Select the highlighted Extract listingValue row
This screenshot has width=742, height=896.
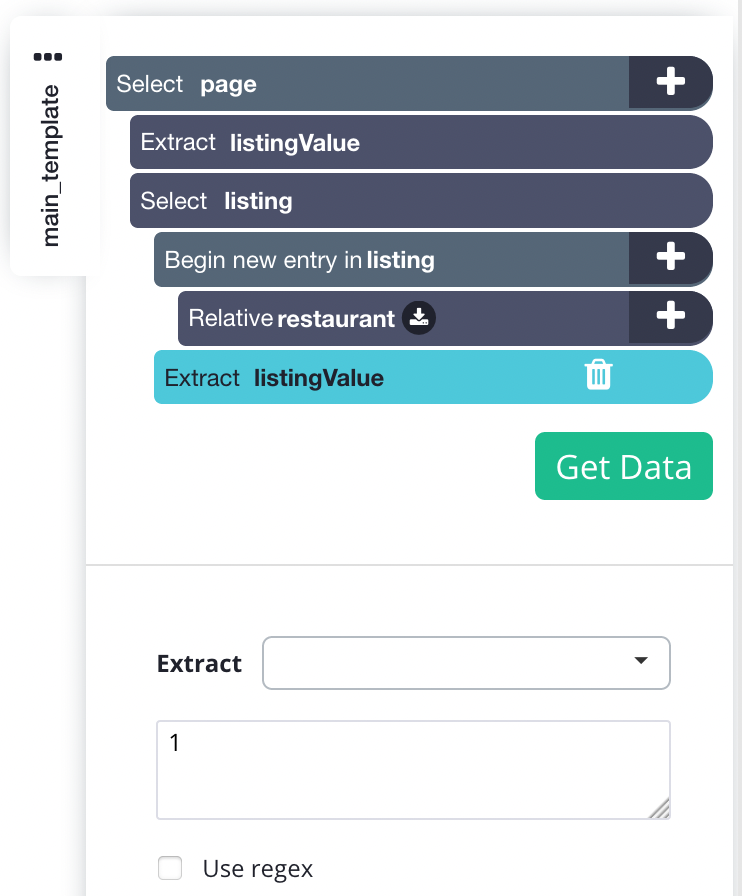(x=433, y=377)
